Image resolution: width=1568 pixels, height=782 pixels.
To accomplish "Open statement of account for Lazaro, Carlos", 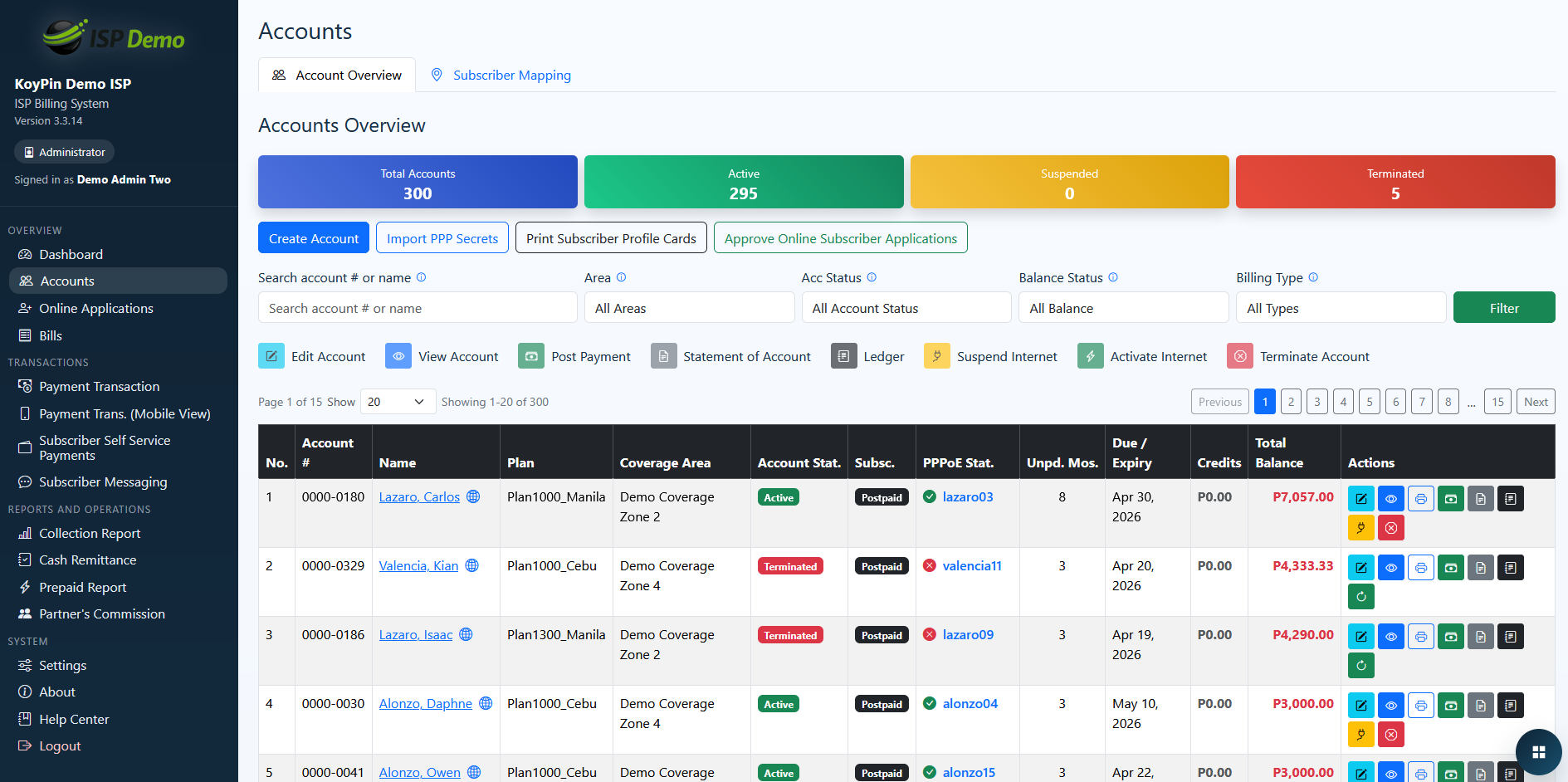I will [x=1481, y=499].
